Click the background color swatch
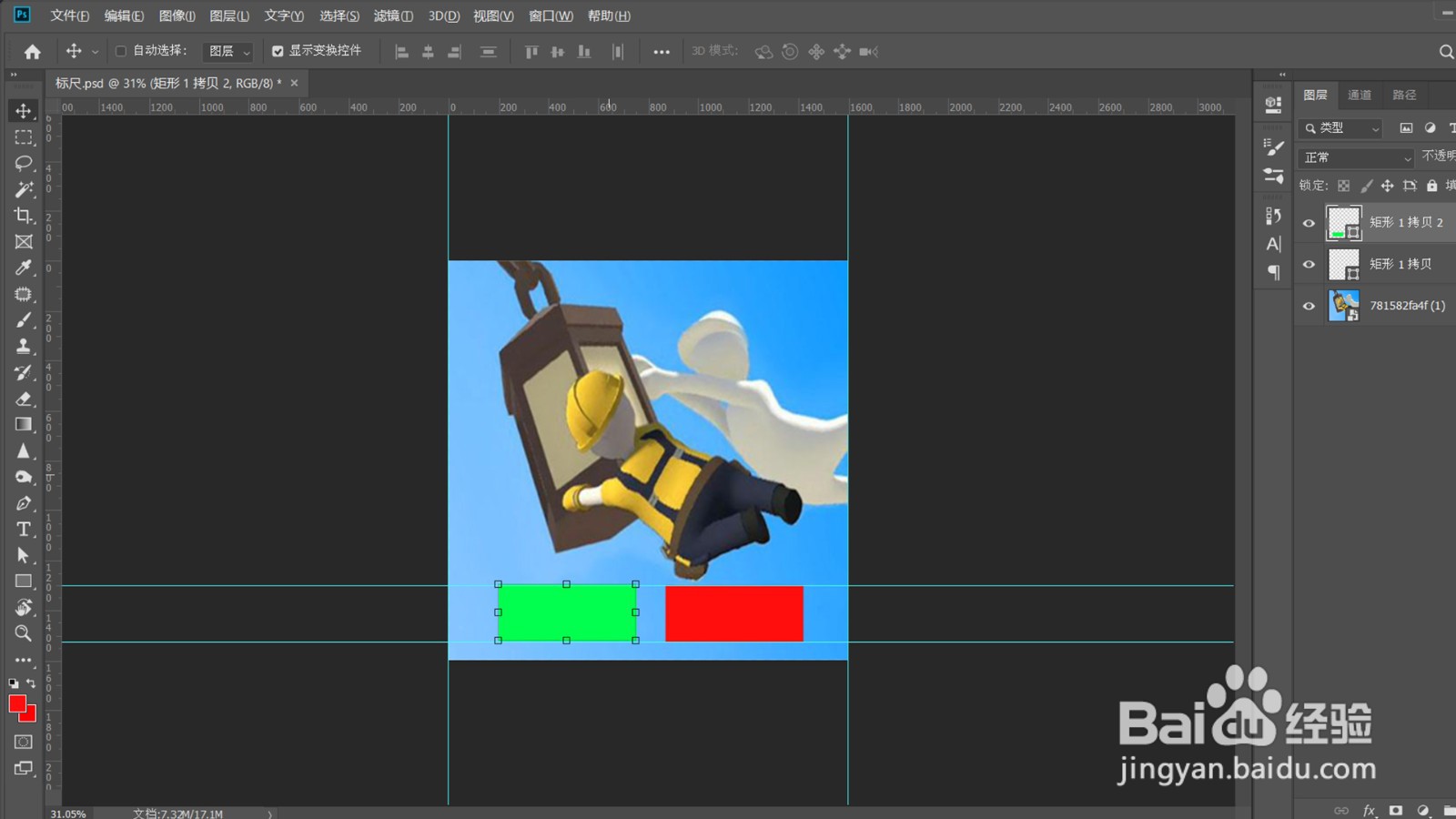The height and width of the screenshot is (819, 1456). (x=30, y=715)
